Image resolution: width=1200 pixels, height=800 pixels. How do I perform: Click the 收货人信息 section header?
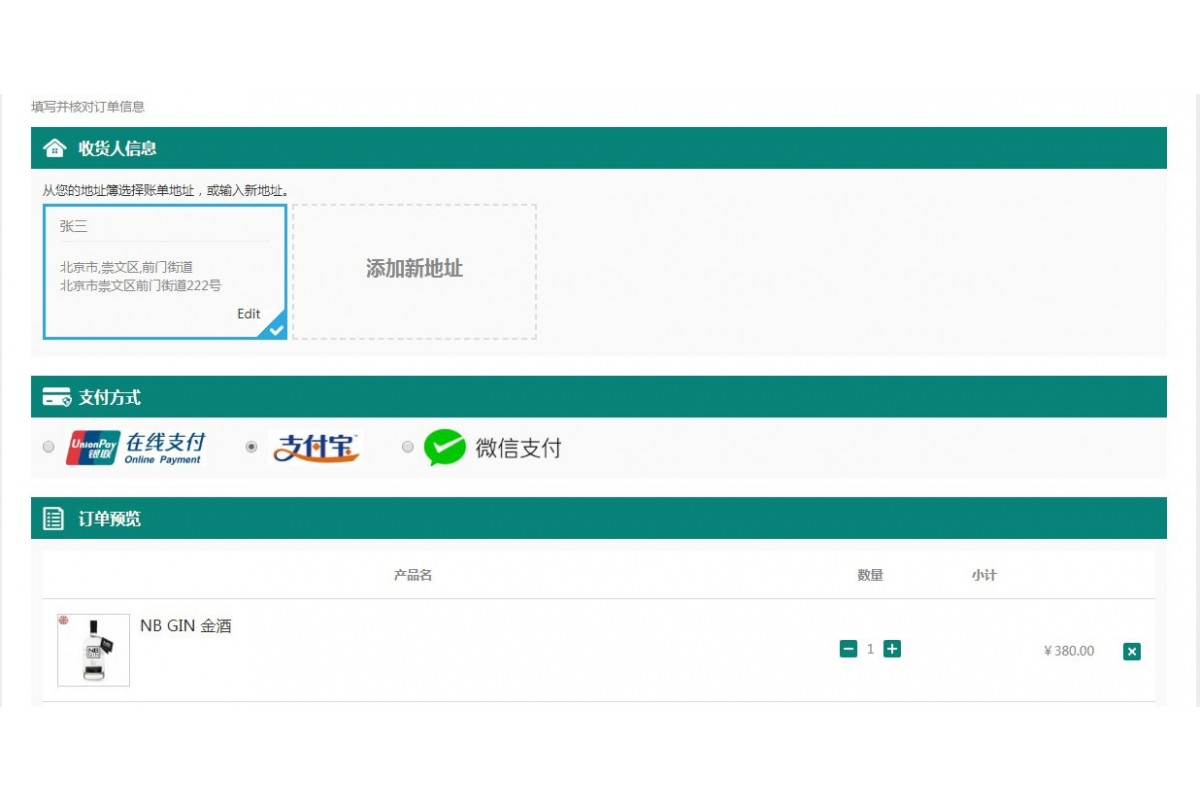[x=598, y=148]
